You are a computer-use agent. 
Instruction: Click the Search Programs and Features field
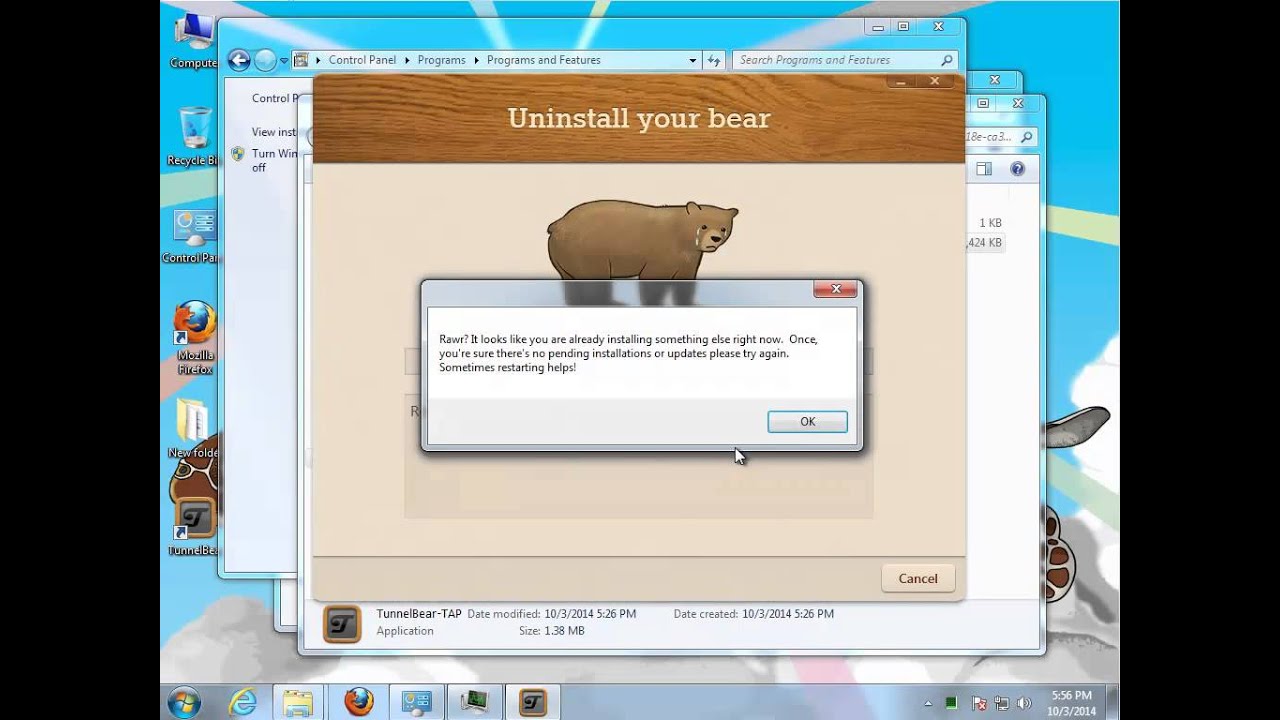[x=845, y=60]
